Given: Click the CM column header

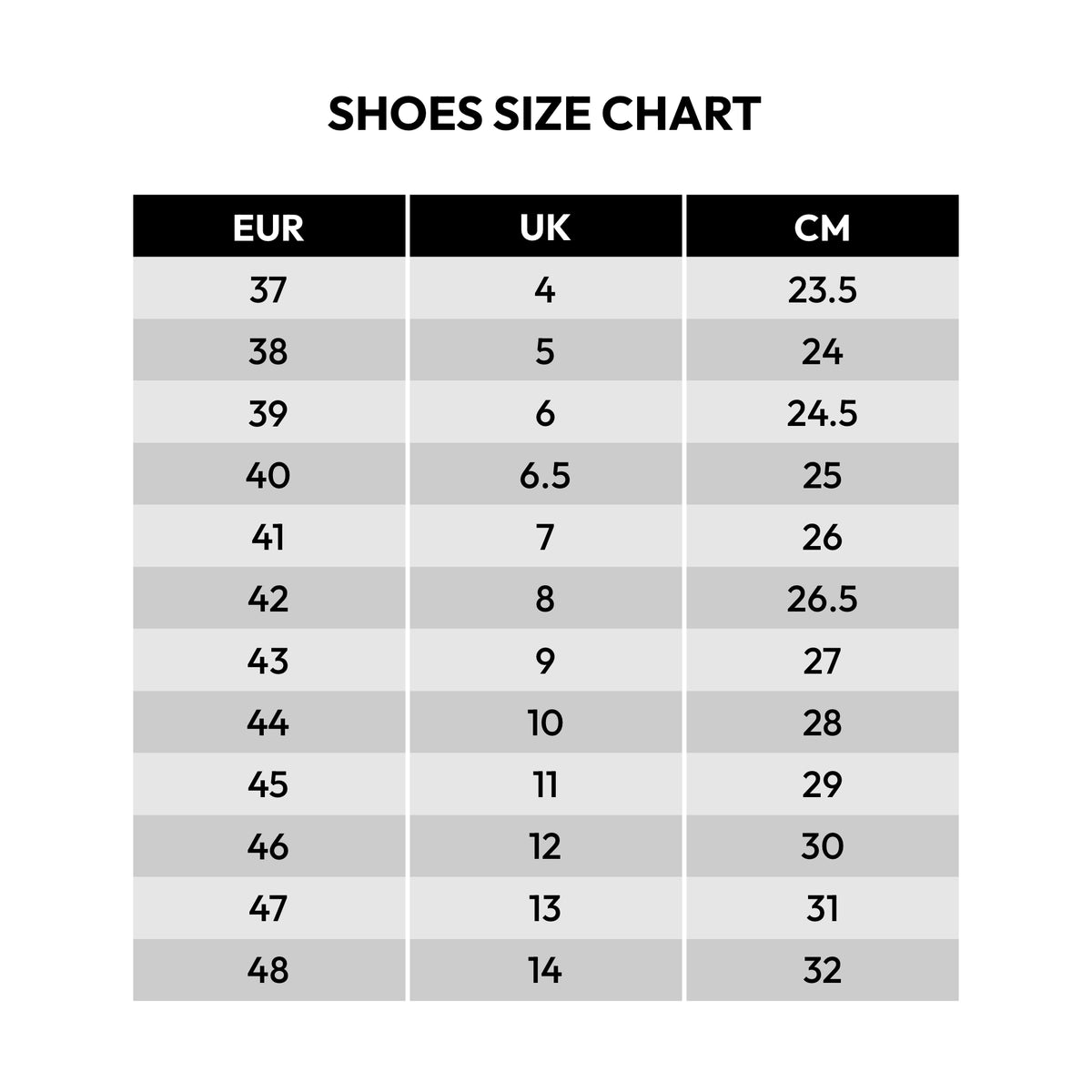Looking at the screenshot, I should pos(822,227).
